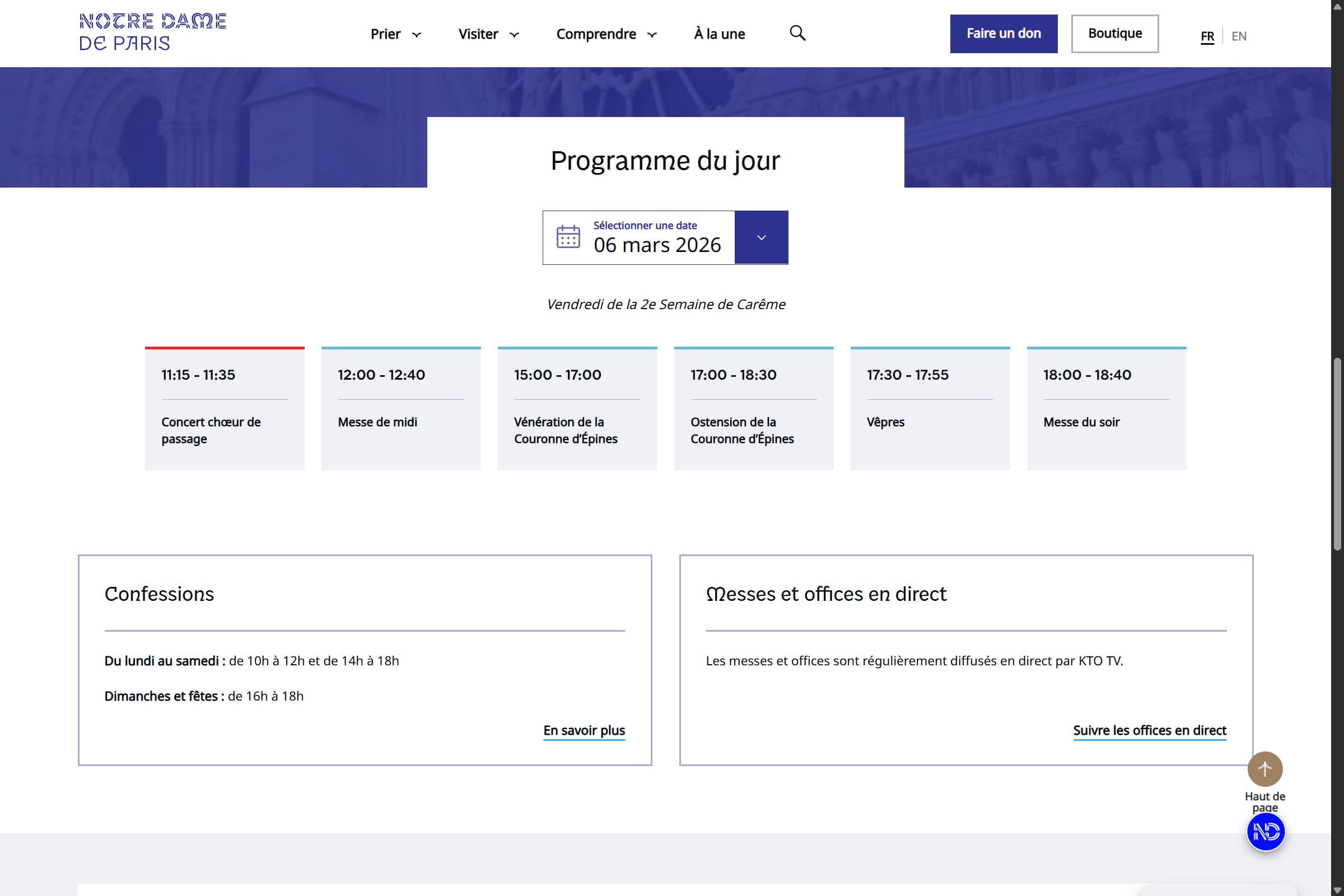Open En savoir plus under Confessions

click(584, 730)
